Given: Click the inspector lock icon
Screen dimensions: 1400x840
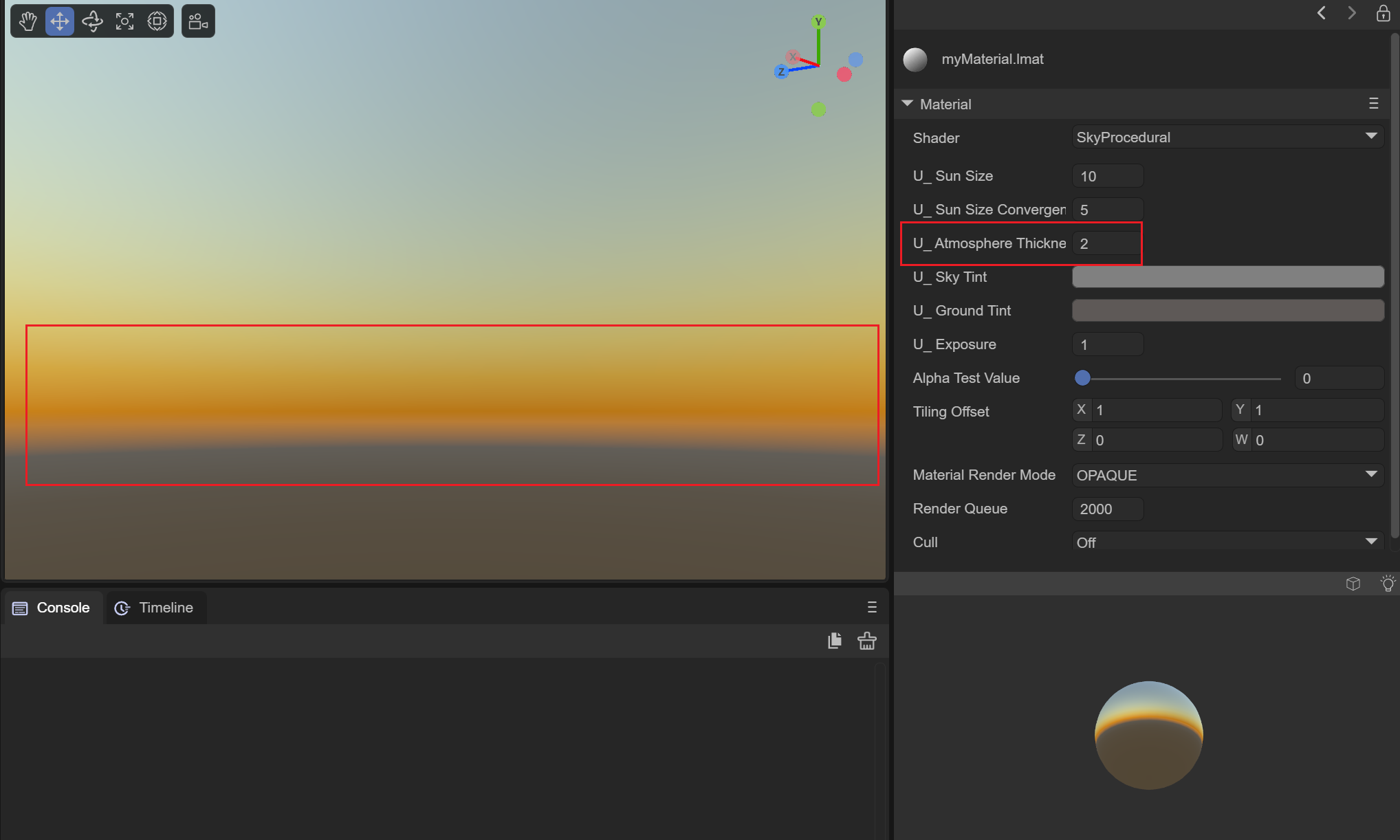Looking at the screenshot, I should click(x=1383, y=13).
